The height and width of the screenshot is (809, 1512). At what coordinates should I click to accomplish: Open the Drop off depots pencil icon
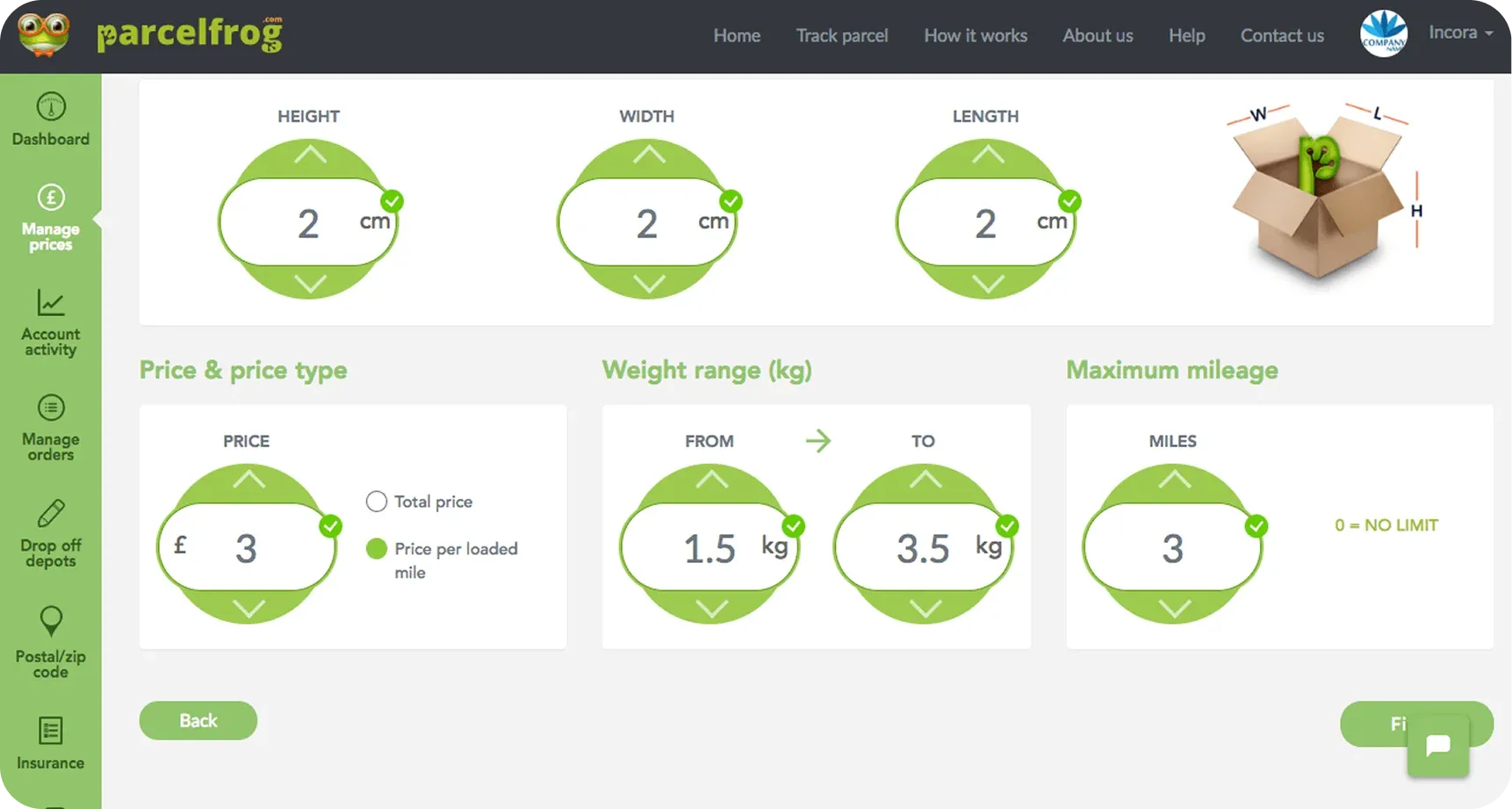(51, 514)
